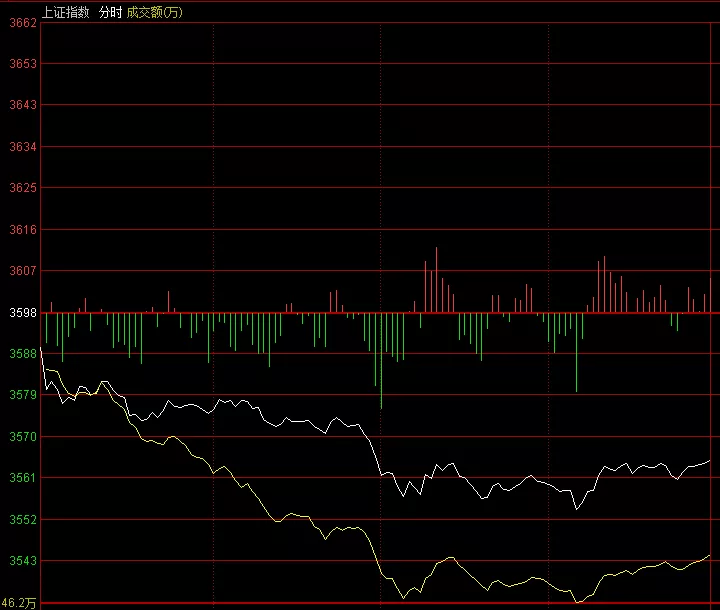Click the 3543 price axis label
The width and height of the screenshot is (720, 610).
pos(23,561)
